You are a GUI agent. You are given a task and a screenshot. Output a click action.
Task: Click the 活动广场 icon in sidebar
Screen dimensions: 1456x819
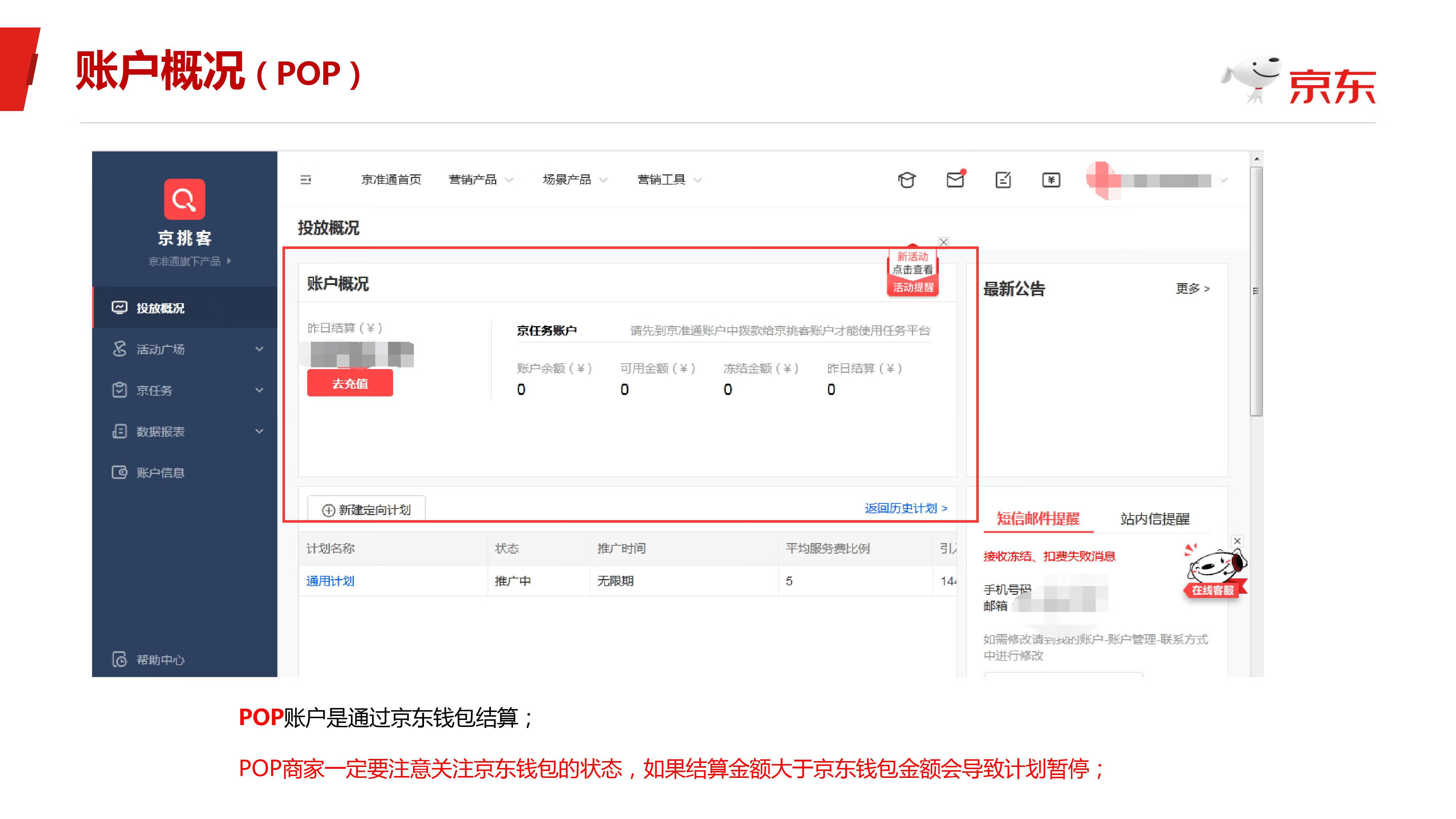point(119,349)
